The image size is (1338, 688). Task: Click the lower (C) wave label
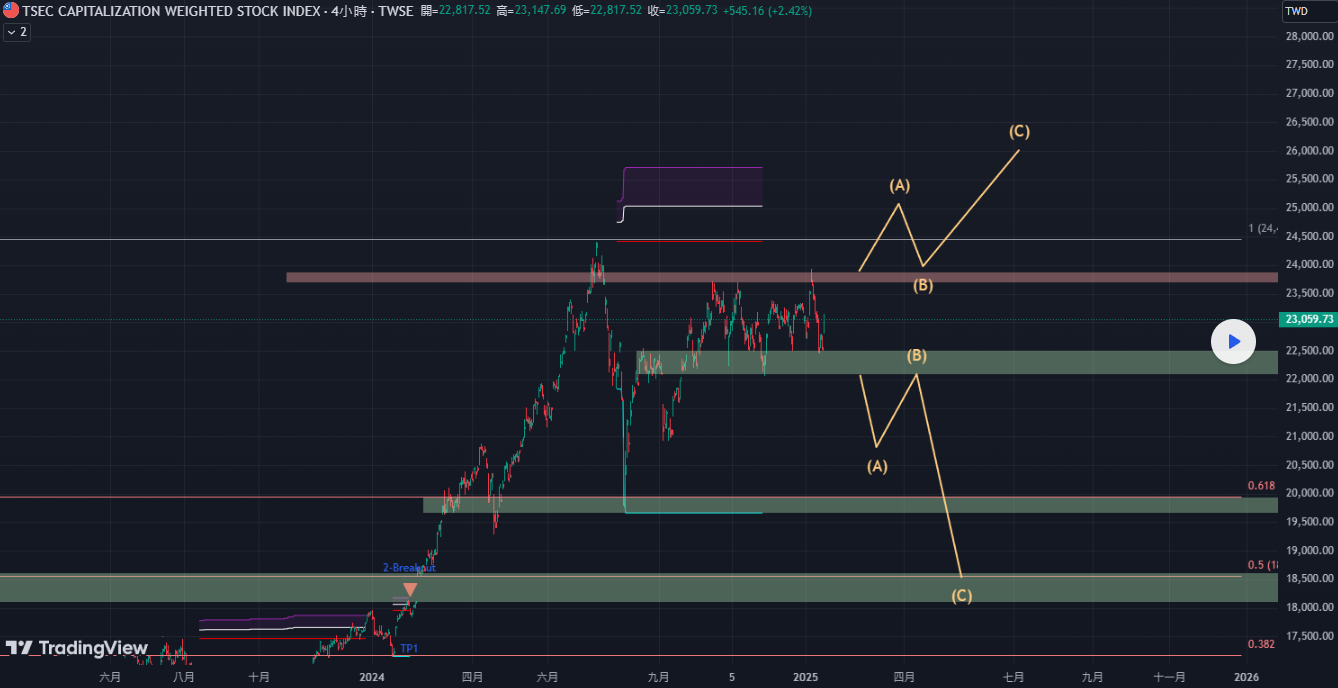[961, 596]
